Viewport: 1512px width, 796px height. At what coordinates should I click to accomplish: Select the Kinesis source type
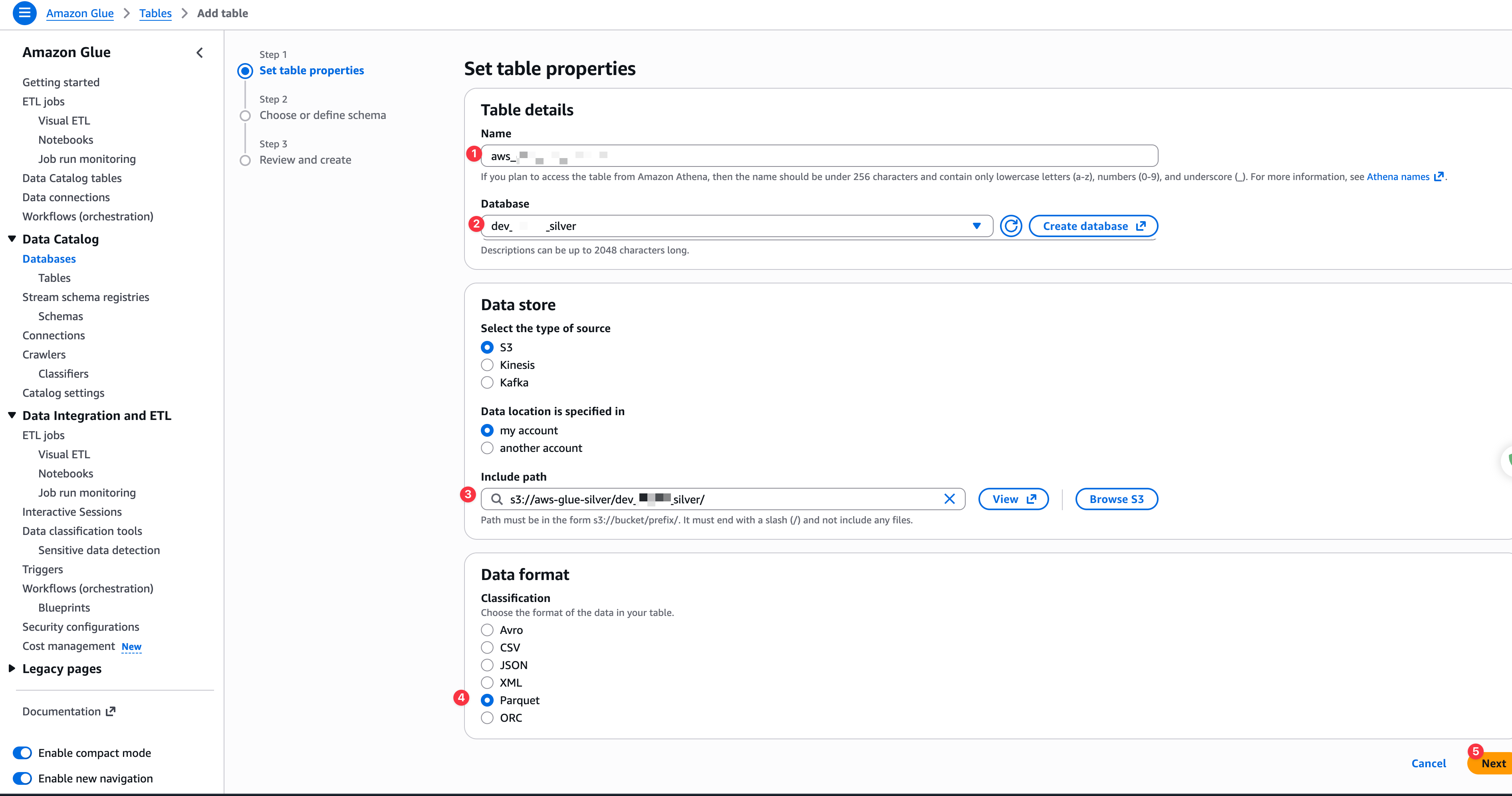tap(487, 365)
